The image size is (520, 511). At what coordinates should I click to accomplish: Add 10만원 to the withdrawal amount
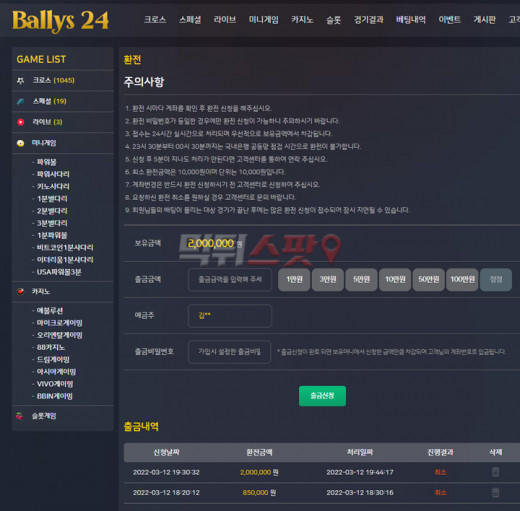[x=395, y=279]
